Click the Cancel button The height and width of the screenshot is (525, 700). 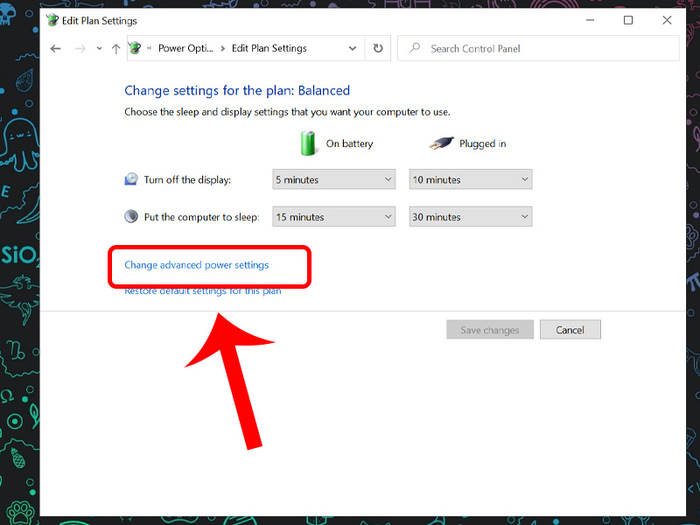pos(570,329)
